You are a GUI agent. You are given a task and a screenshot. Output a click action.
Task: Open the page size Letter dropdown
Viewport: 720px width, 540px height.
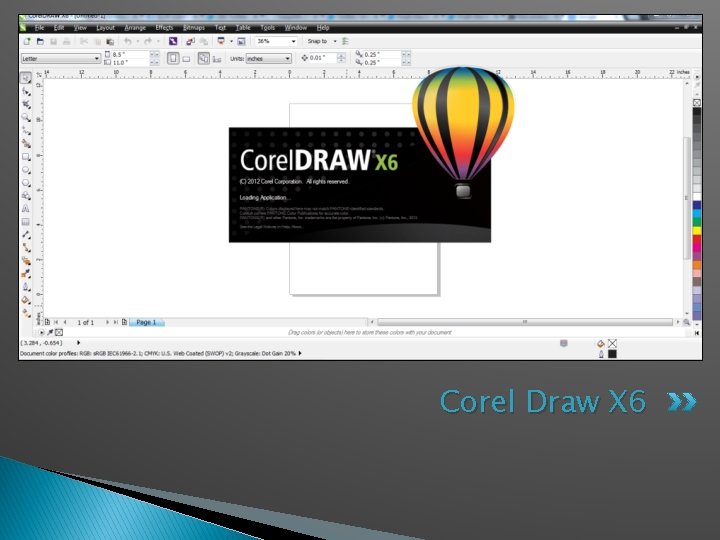click(x=97, y=59)
